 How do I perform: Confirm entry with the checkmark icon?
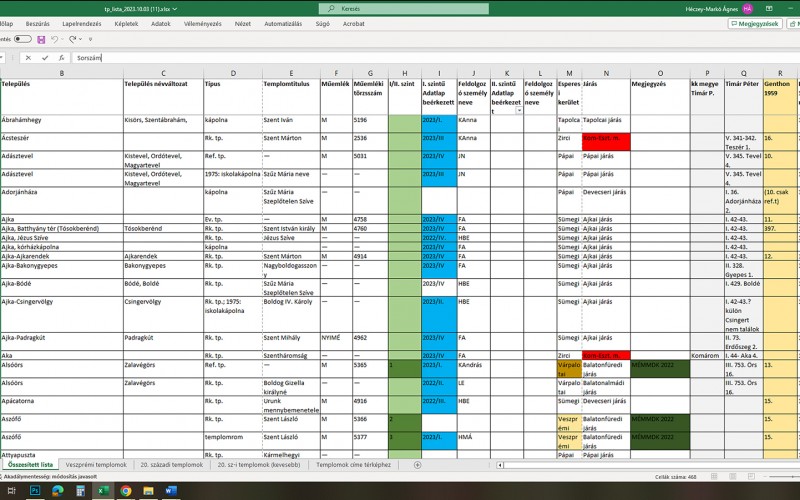(x=45, y=58)
